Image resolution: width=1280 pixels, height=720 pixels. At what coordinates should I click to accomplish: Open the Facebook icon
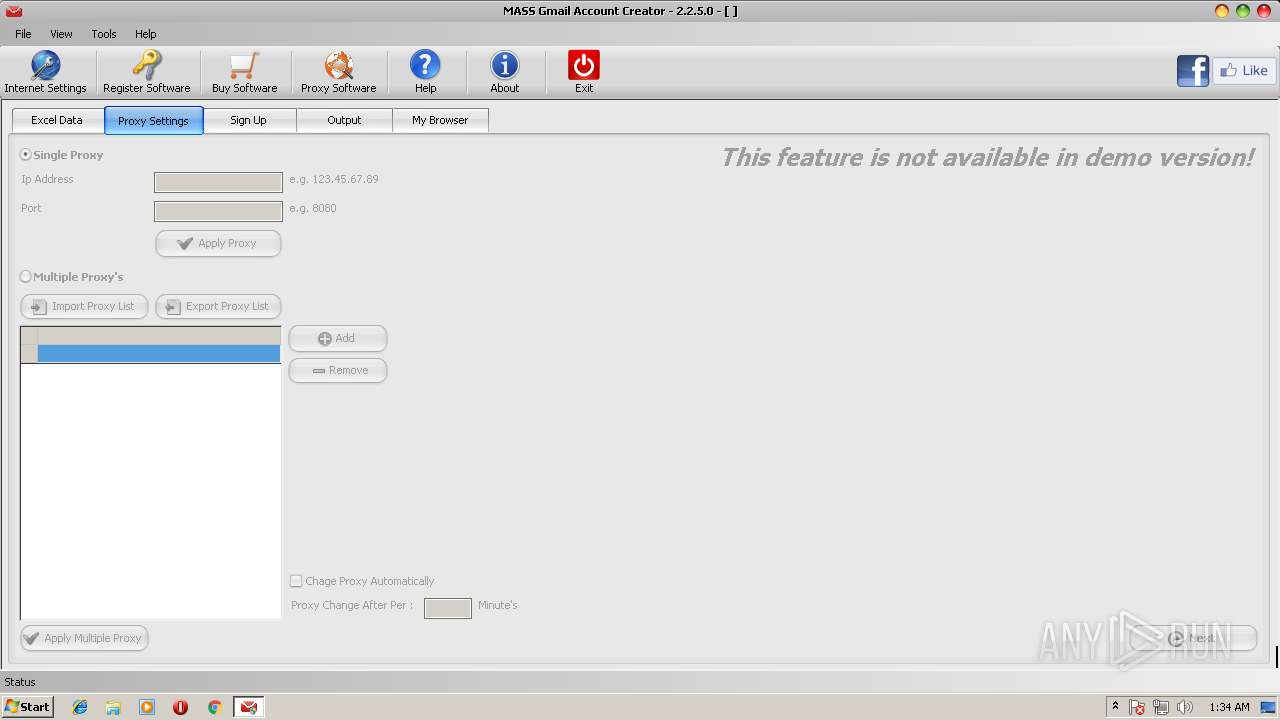pyautogui.click(x=1193, y=71)
